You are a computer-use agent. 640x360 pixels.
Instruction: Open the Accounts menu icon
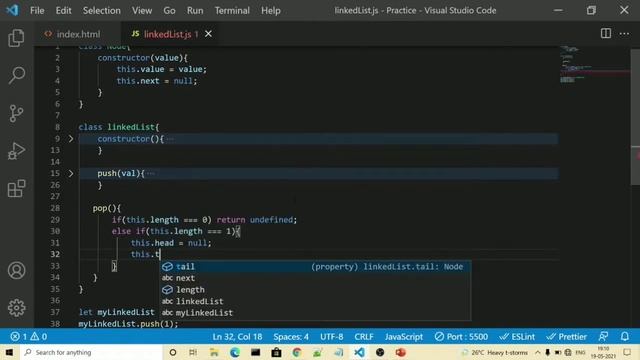tap(16, 270)
